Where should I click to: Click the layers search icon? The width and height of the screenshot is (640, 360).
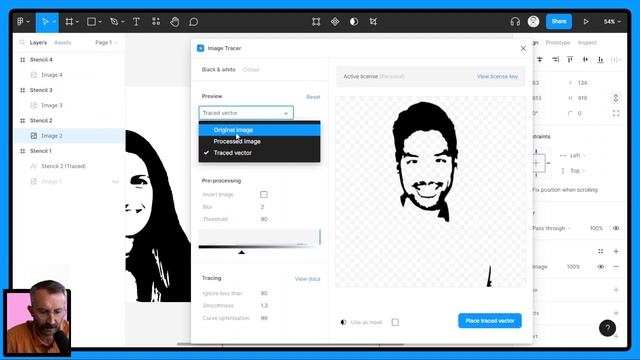[x=22, y=42]
